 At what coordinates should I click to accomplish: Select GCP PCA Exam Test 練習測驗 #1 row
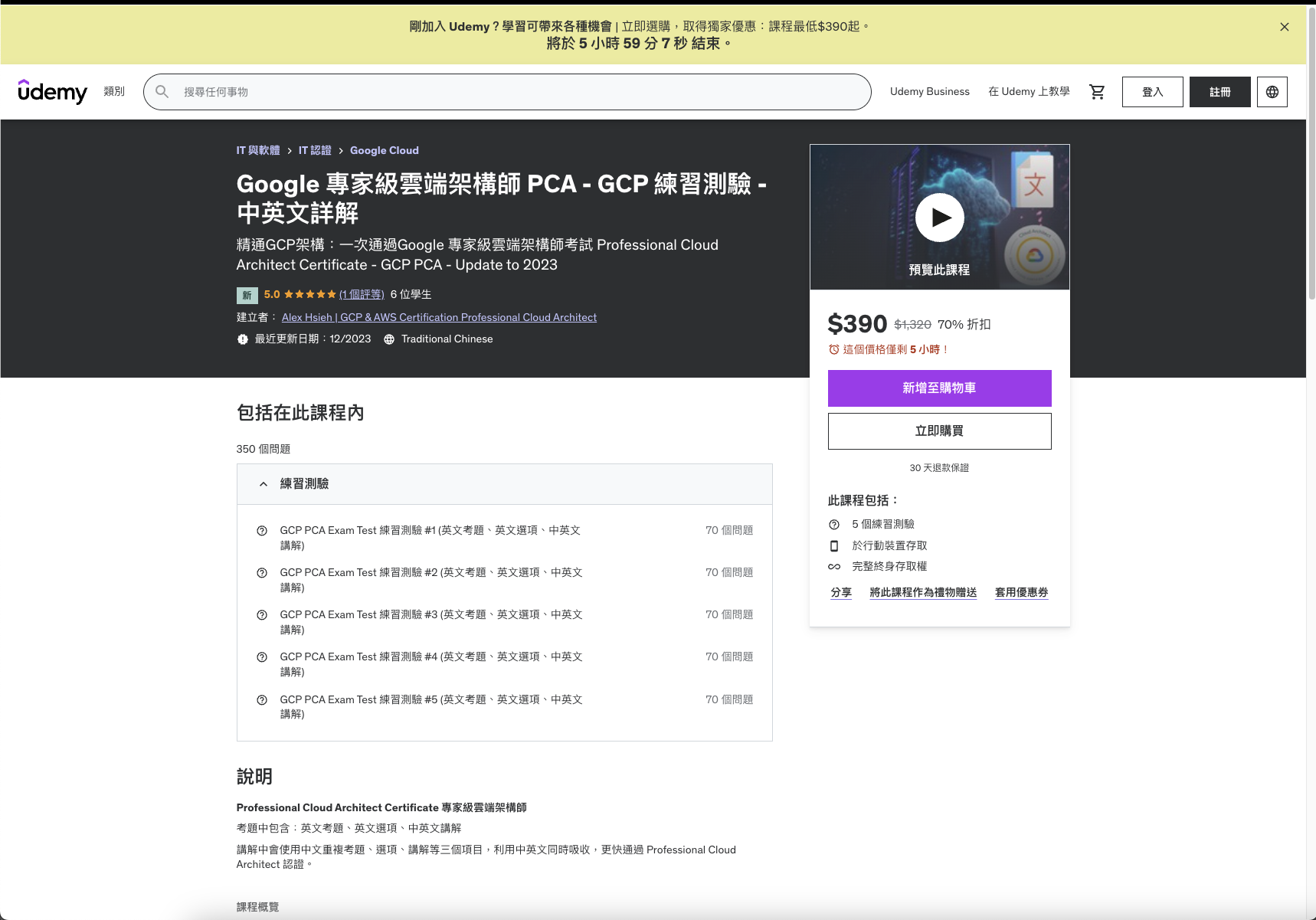tap(505, 538)
